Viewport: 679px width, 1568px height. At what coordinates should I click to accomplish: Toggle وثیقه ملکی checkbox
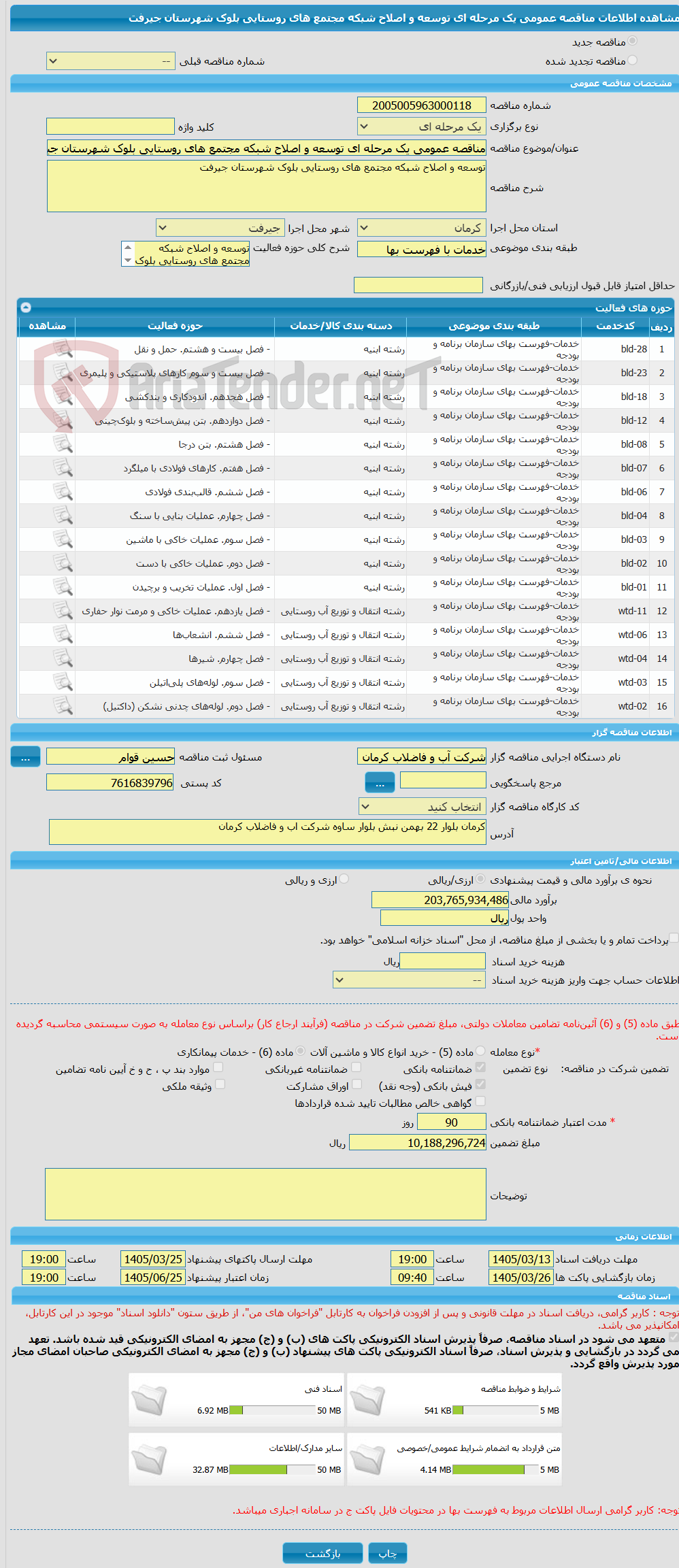pos(220,1084)
